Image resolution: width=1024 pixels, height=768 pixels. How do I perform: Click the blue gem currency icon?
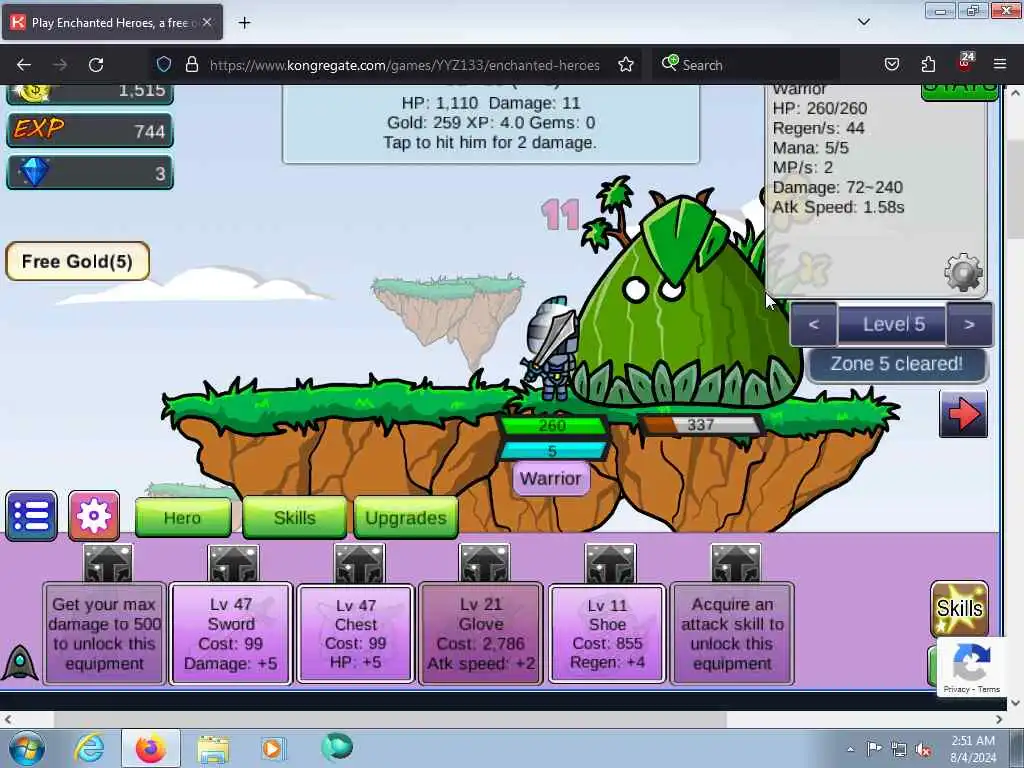click(34, 172)
